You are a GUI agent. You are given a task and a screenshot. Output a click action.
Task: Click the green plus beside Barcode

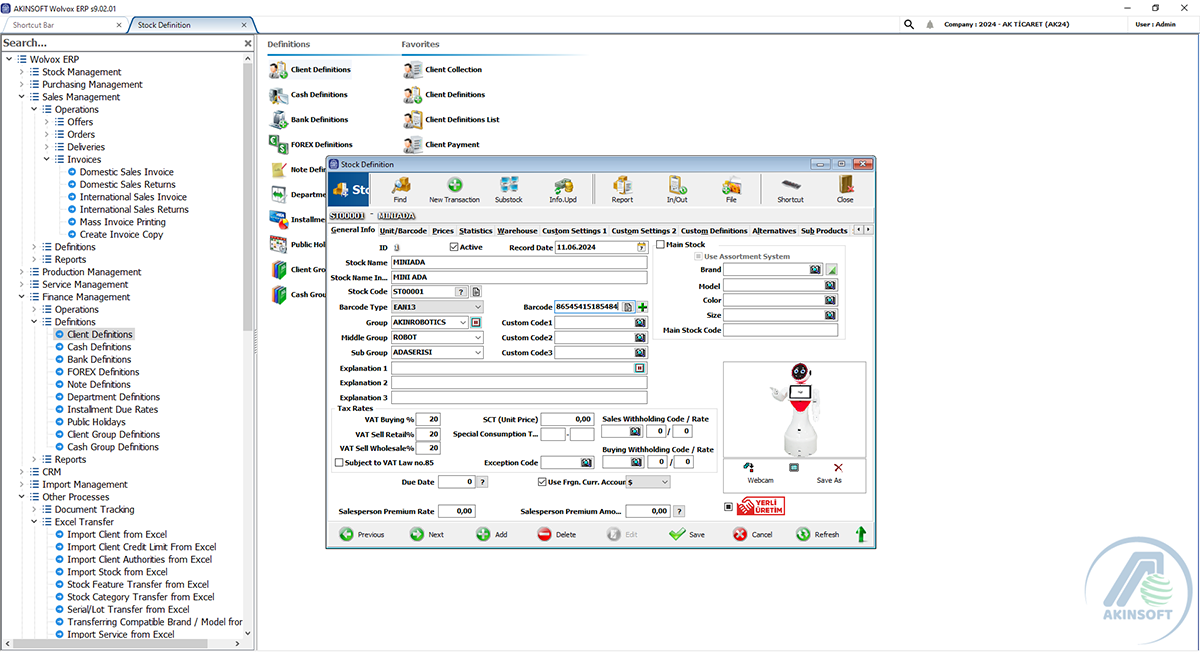pos(642,307)
